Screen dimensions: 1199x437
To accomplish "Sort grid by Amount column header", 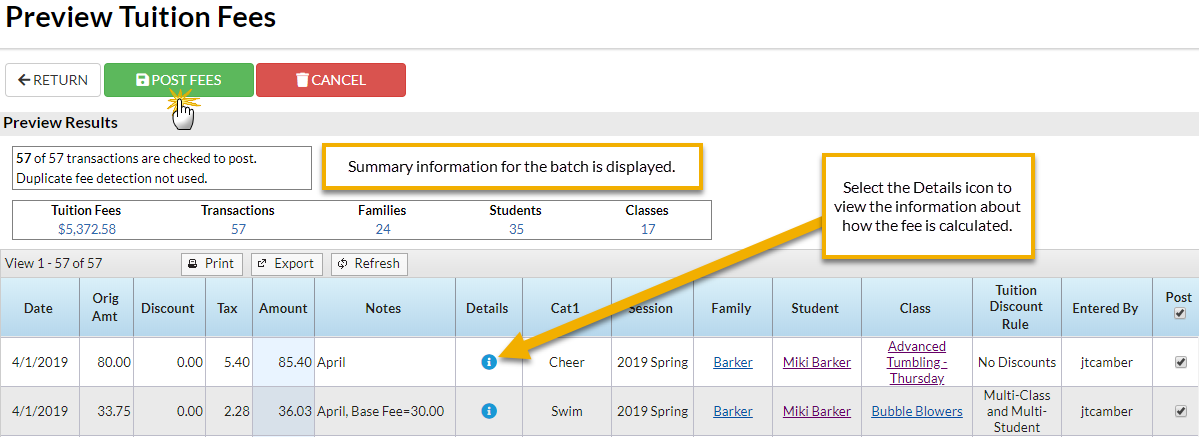I will pos(283,308).
